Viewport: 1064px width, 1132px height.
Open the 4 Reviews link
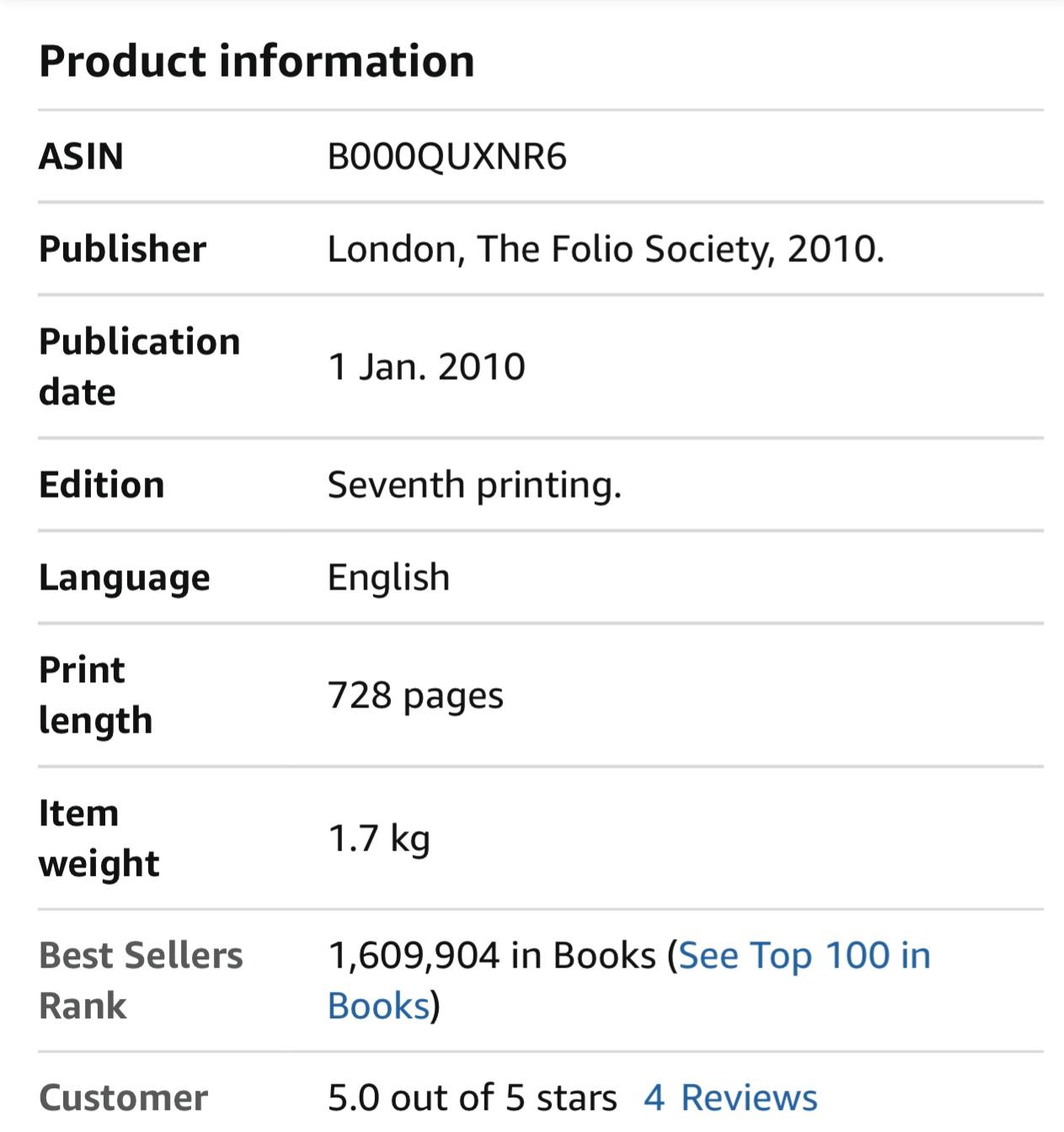click(730, 1097)
